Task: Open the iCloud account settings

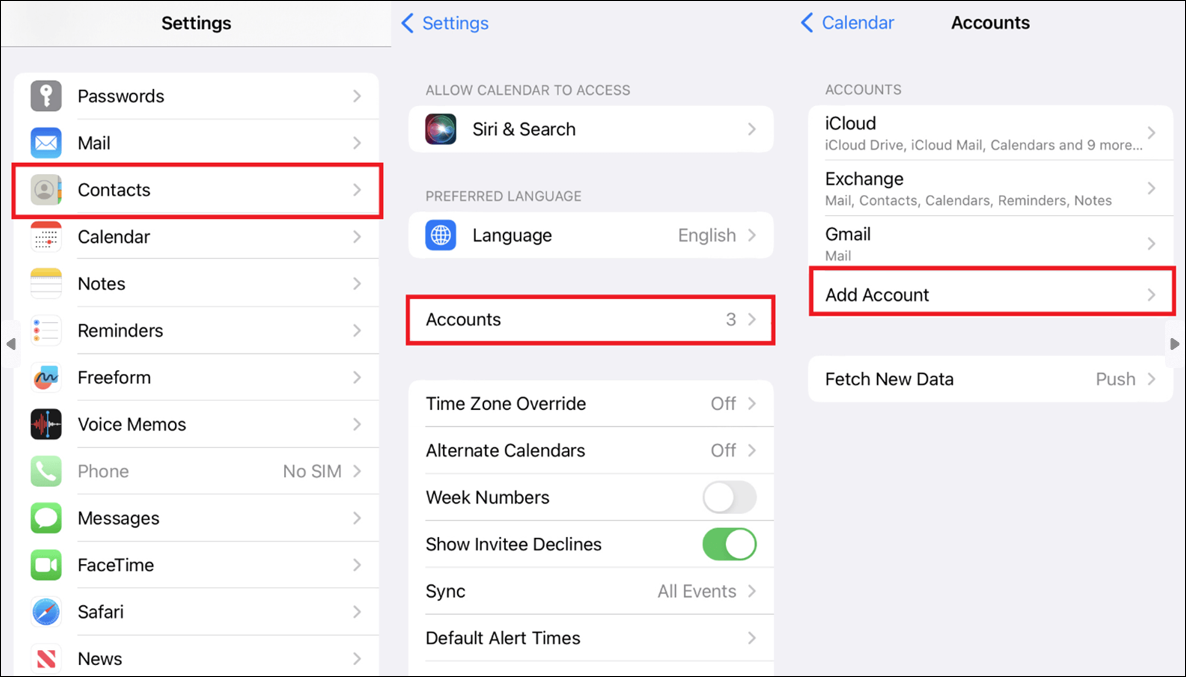Action: [x=990, y=132]
